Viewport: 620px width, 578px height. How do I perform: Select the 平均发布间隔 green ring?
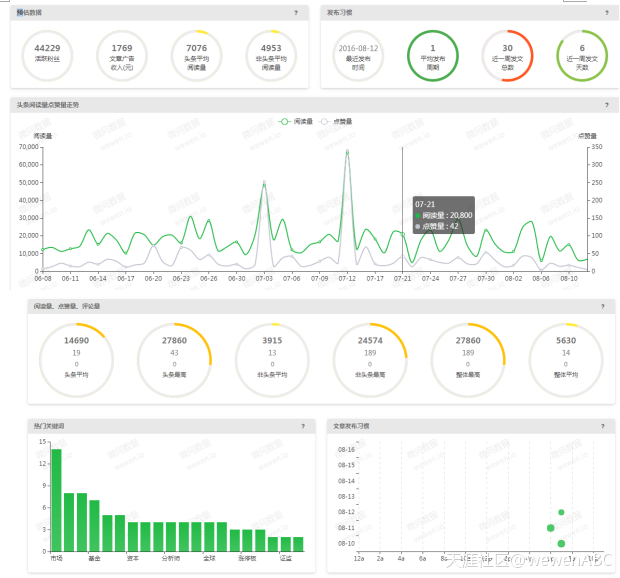tap(433, 54)
